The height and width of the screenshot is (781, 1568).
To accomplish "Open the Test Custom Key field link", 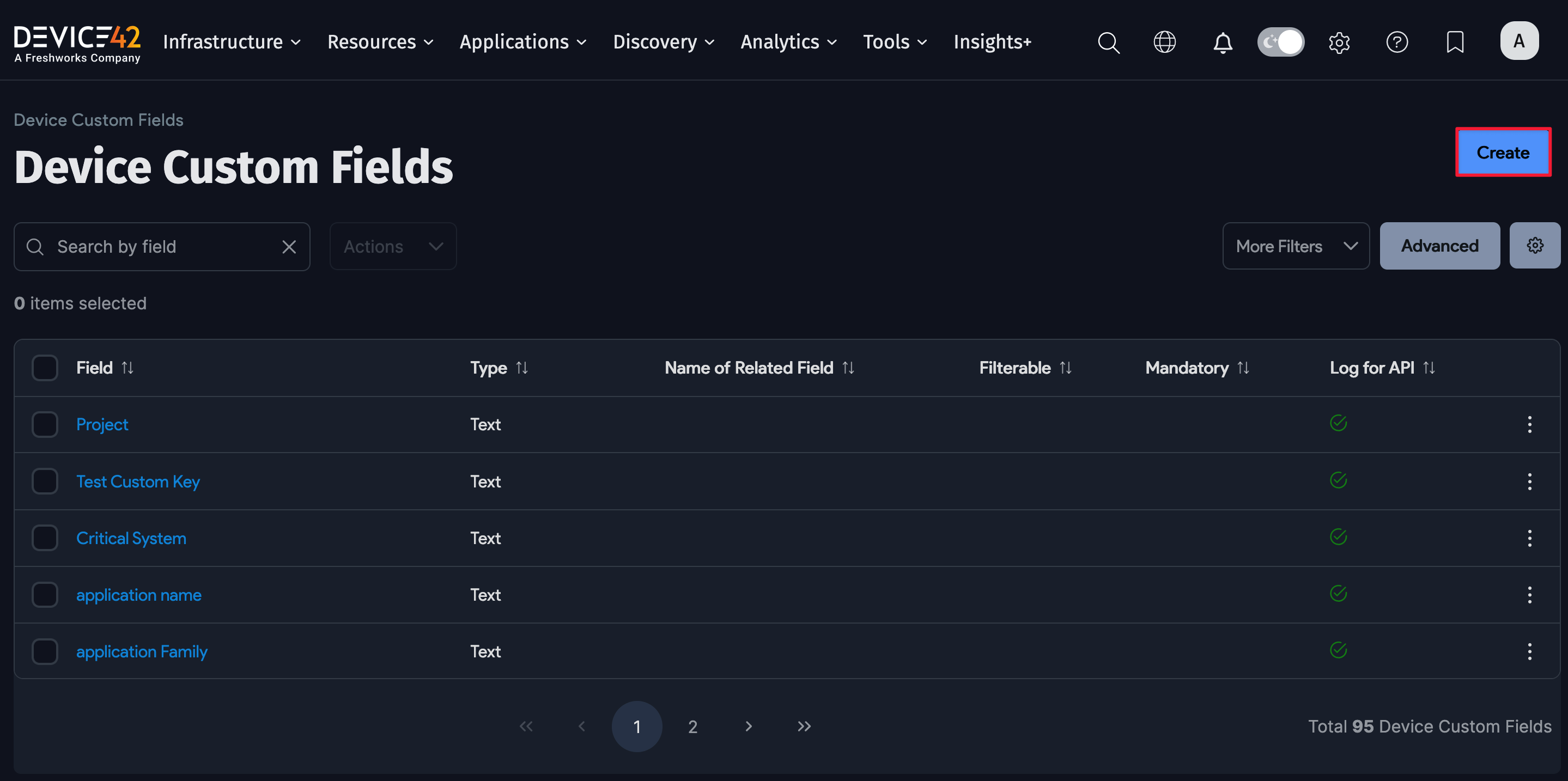I will coord(138,481).
